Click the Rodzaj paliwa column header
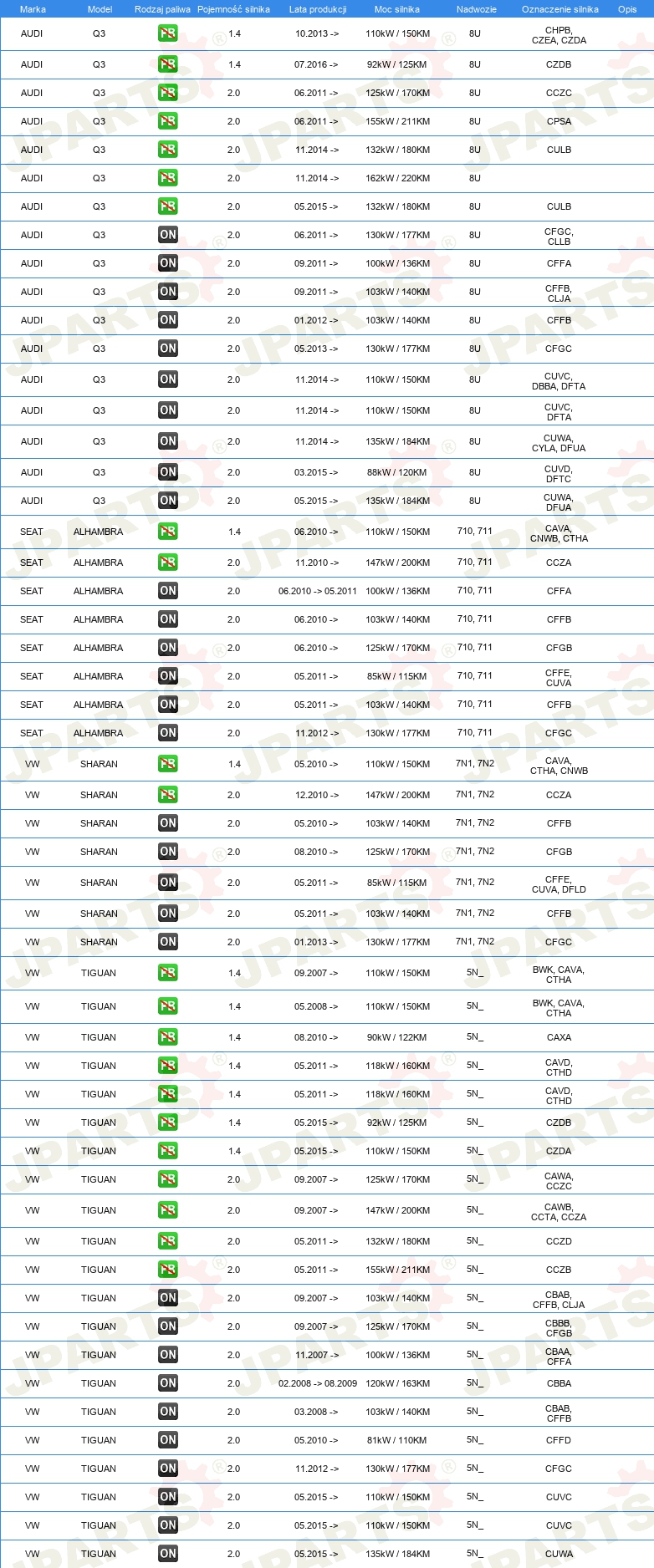 click(x=162, y=9)
